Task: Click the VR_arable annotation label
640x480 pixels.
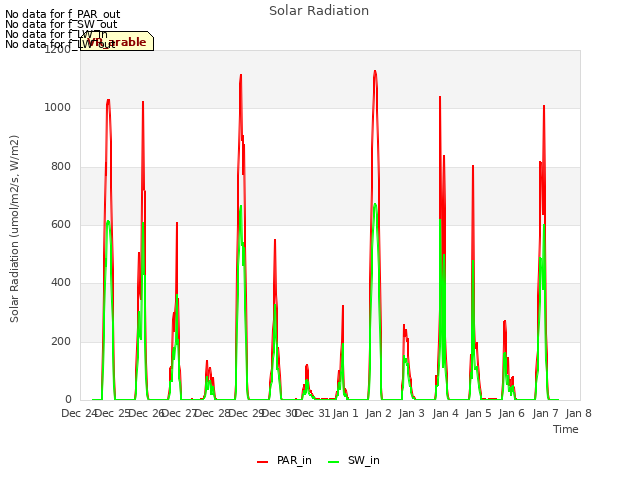Action: click(x=117, y=42)
